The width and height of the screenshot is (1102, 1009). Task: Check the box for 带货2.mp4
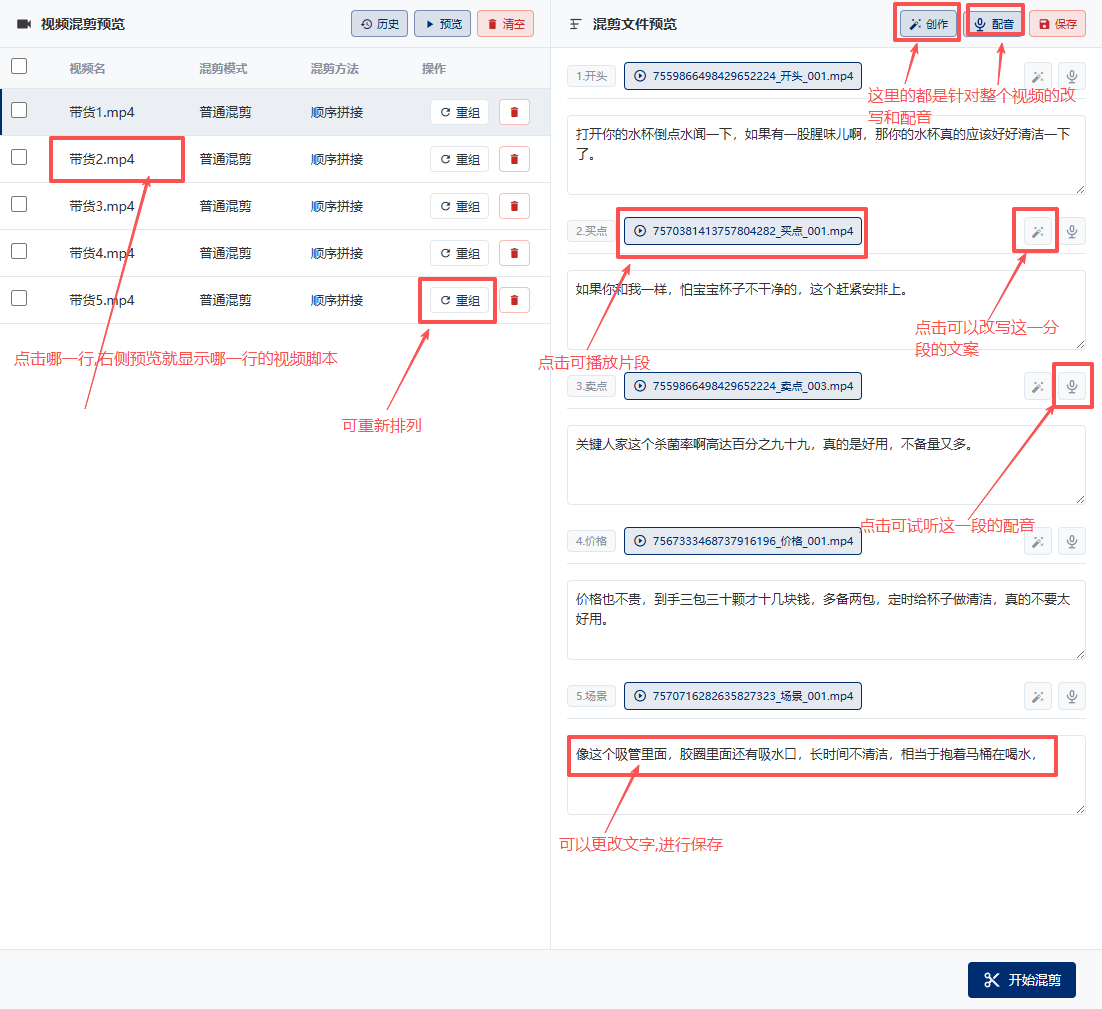pyautogui.click(x=19, y=157)
